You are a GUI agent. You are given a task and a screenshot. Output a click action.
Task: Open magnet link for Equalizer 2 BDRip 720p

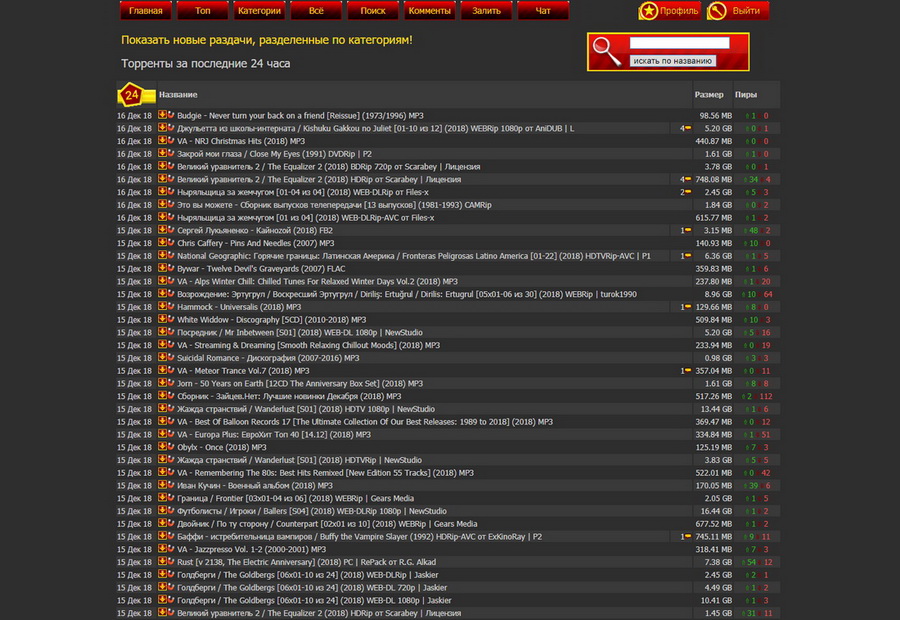pyautogui.click(x=170, y=166)
